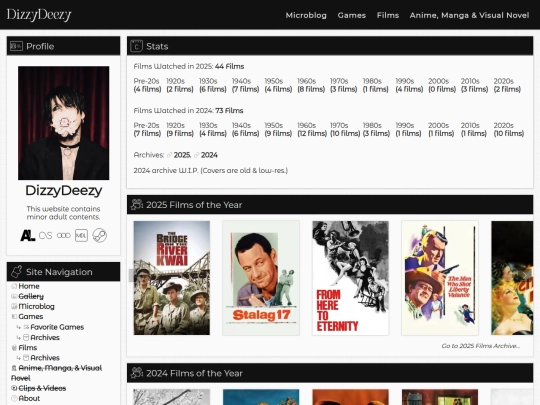Click the icon next to Films in the sidebar
Image resolution: width=540 pixels, height=405 pixels.
click(14, 347)
